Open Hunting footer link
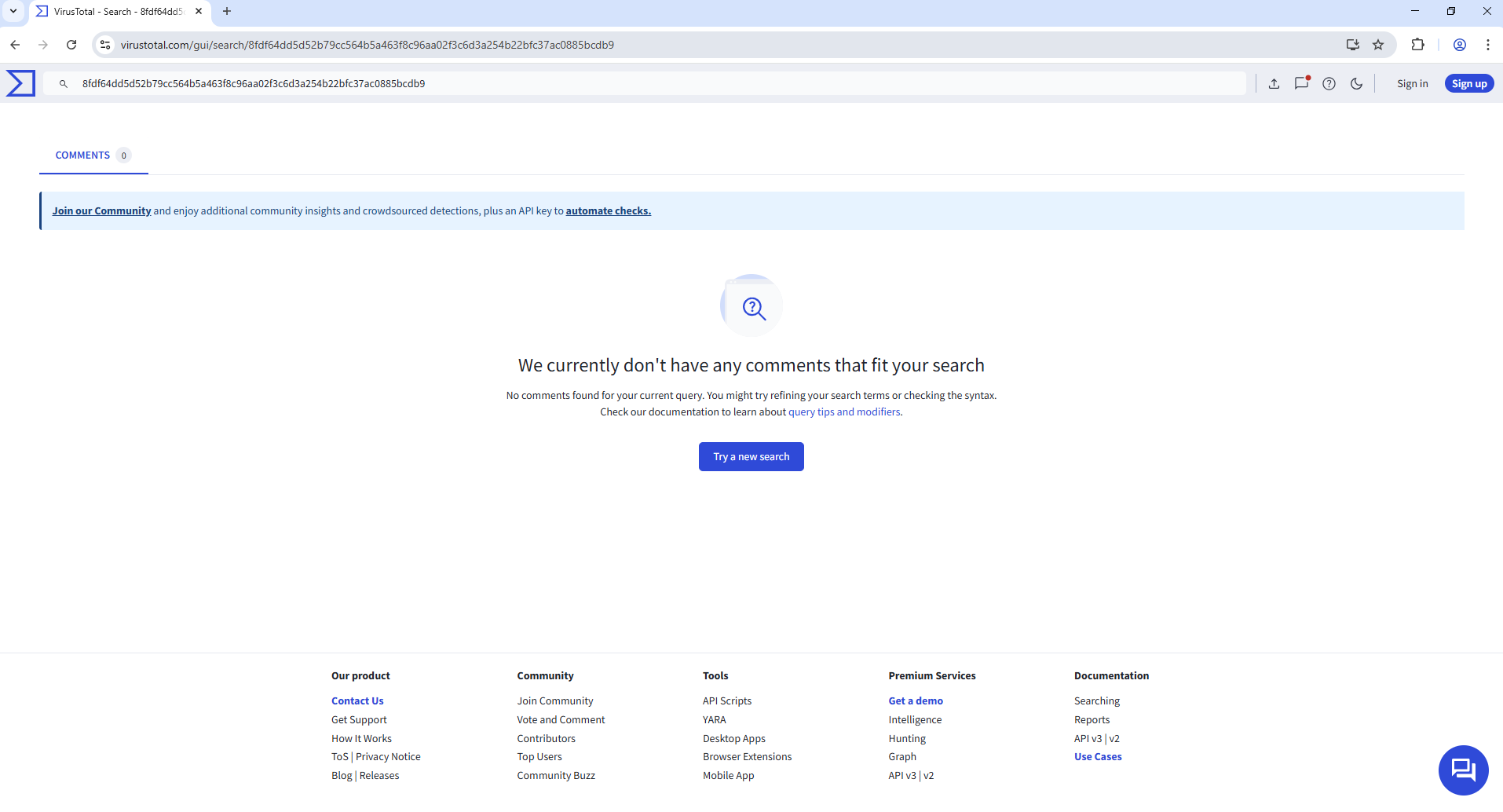The height and width of the screenshot is (812, 1503). tap(907, 739)
